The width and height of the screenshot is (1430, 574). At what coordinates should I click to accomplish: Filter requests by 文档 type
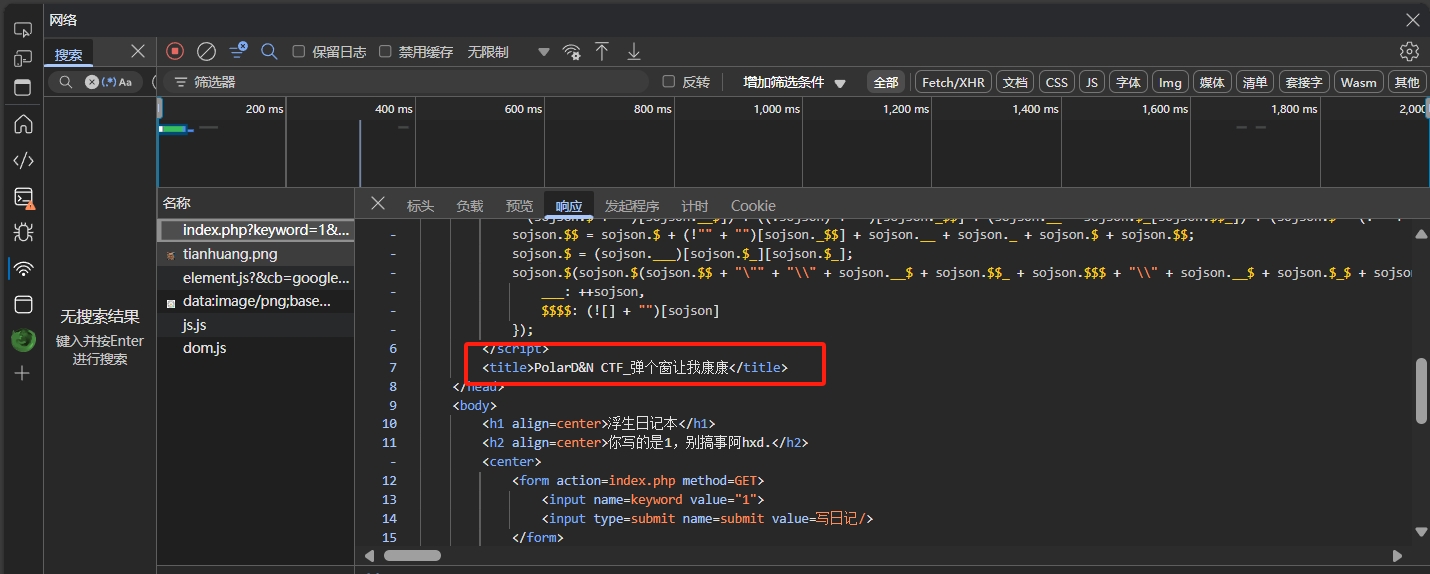click(1016, 82)
